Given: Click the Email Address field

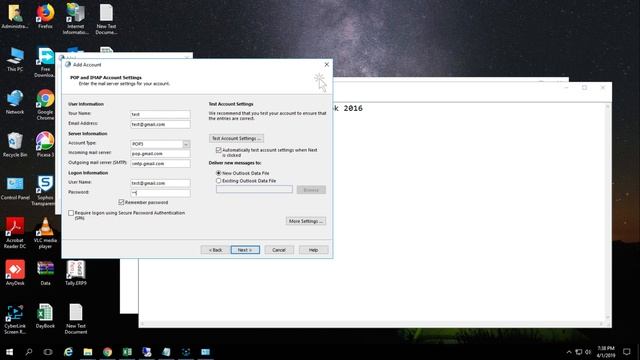Looking at the screenshot, I should pos(160,124).
